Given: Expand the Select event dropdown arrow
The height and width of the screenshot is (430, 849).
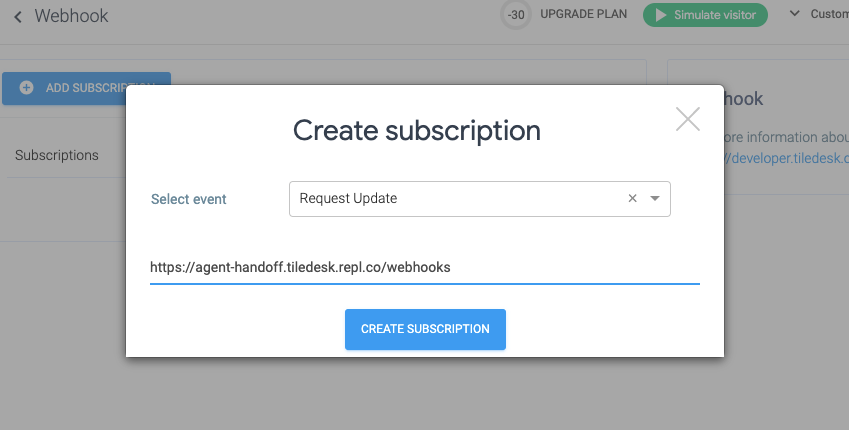Looking at the screenshot, I should point(655,199).
